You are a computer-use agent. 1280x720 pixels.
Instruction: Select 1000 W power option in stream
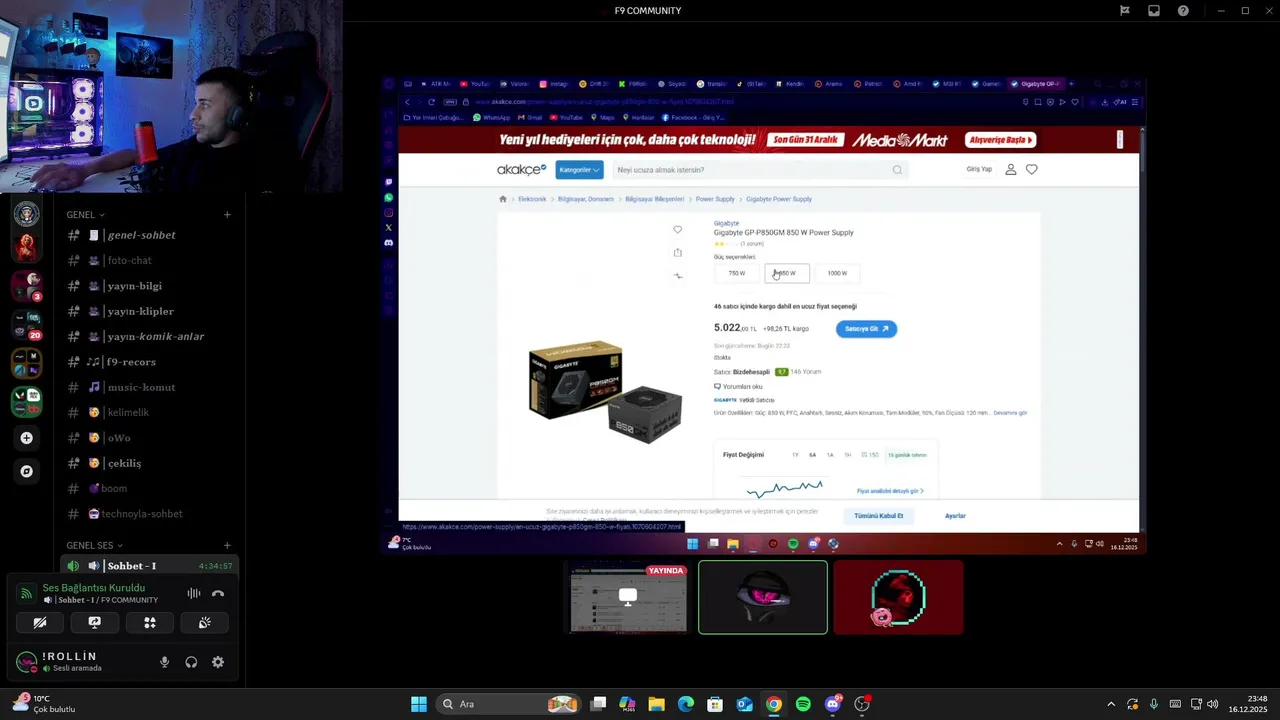click(x=837, y=273)
